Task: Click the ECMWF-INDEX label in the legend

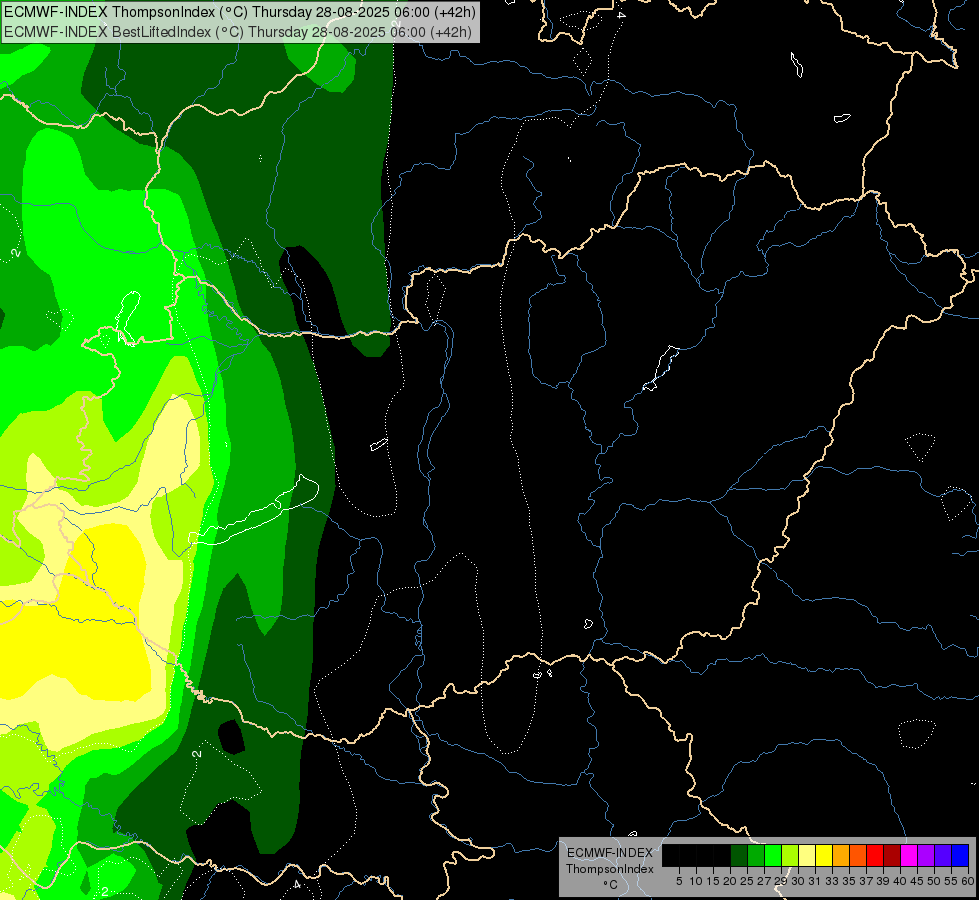Action: [x=610, y=853]
